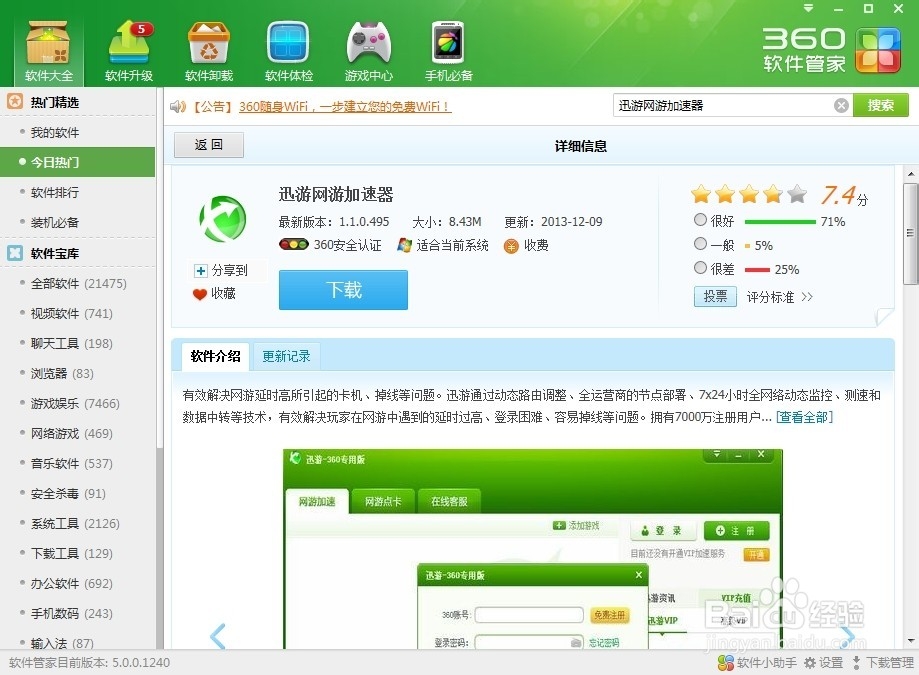The height and width of the screenshot is (675, 919).
Task: Expand 评分标准 with the double chevron
Action: (x=807, y=296)
